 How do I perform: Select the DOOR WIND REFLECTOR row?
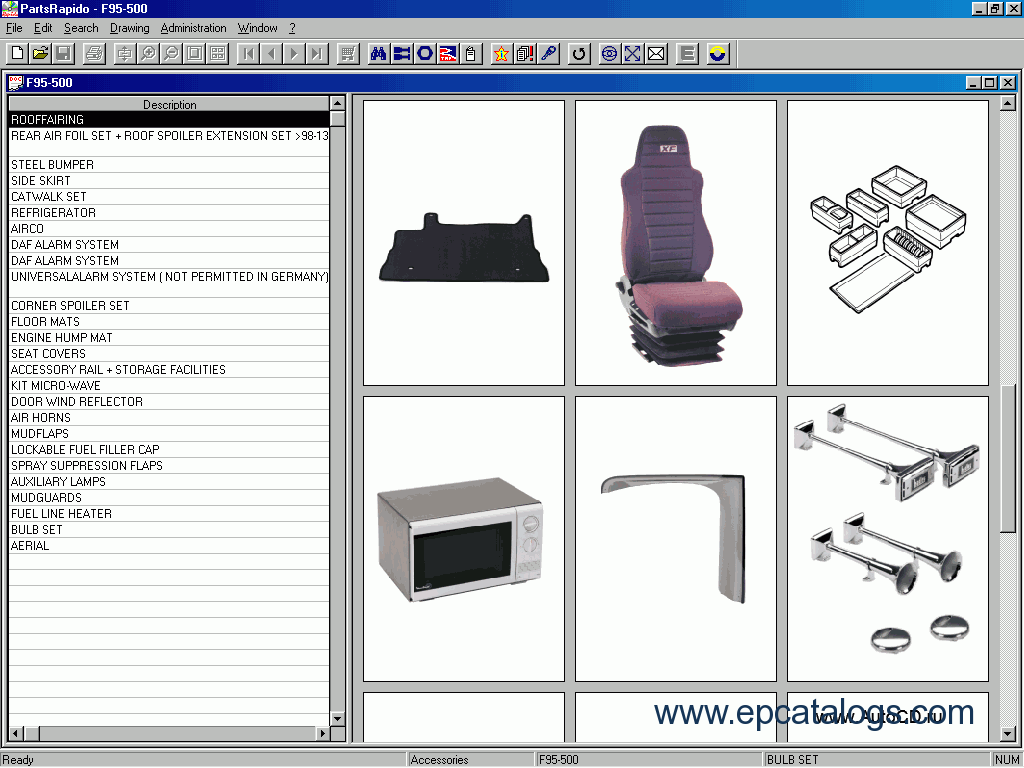click(x=169, y=402)
